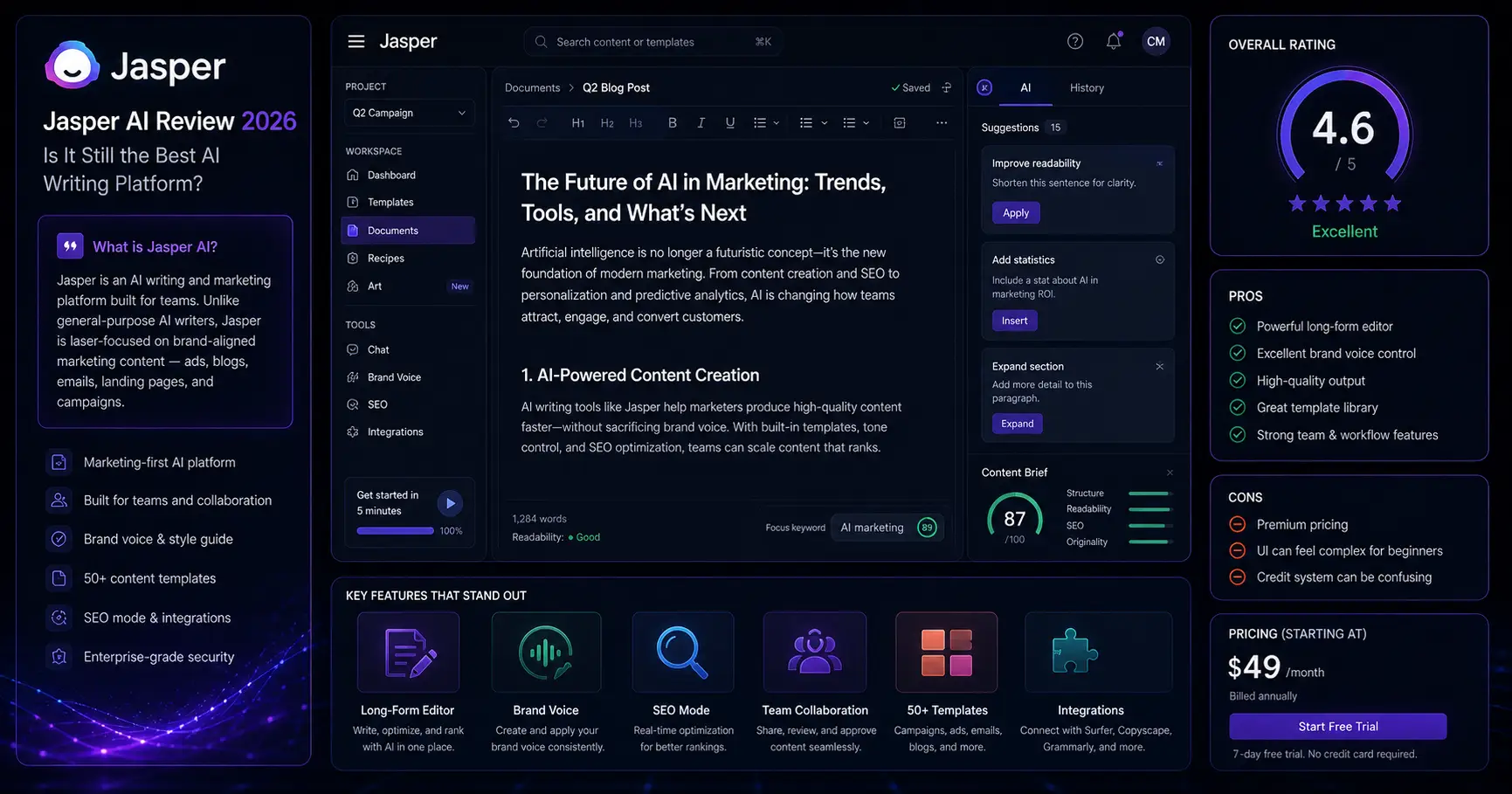Dismiss the Improve readability suggestion
Image resolution: width=1512 pixels, height=794 pixels.
click(x=1160, y=163)
